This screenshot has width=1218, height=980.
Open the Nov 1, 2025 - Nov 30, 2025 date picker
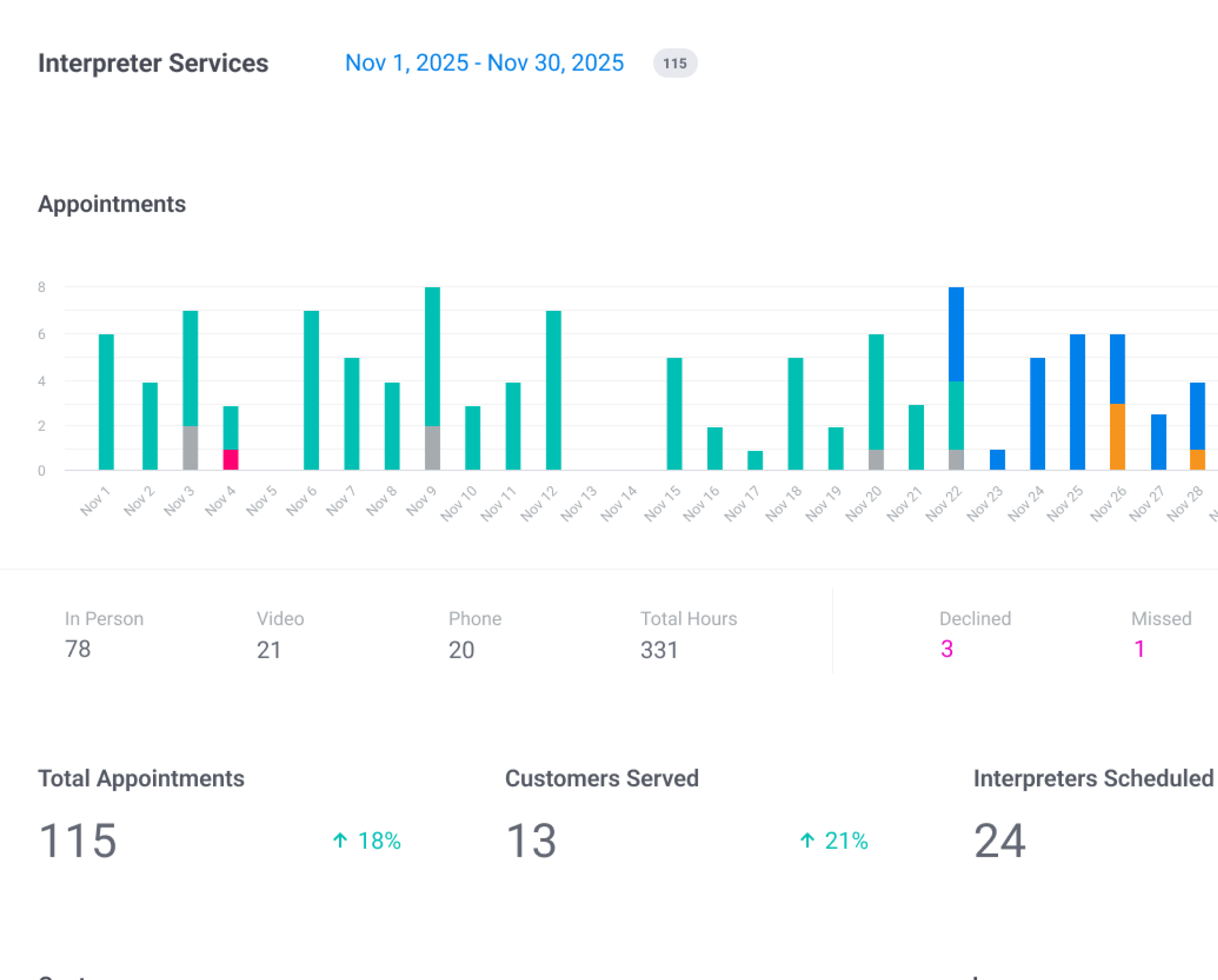click(x=484, y=63)
